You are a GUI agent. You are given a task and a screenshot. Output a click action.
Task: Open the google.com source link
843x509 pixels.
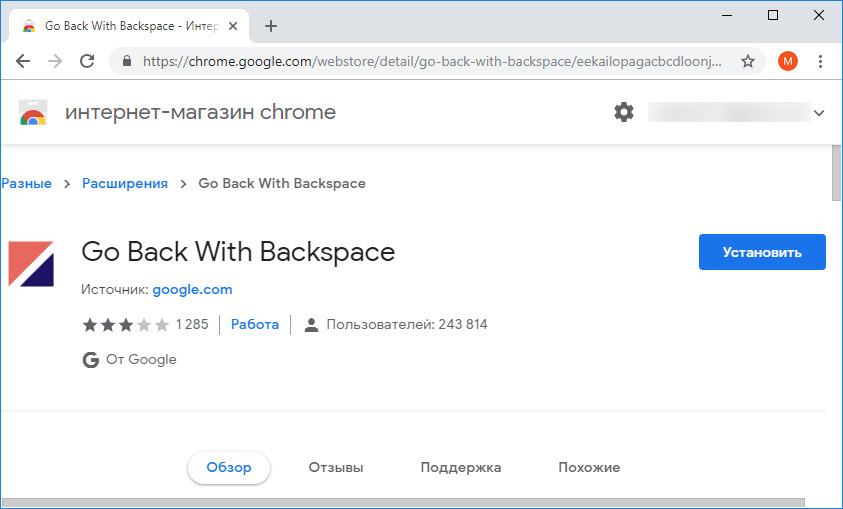coord(192,290)
